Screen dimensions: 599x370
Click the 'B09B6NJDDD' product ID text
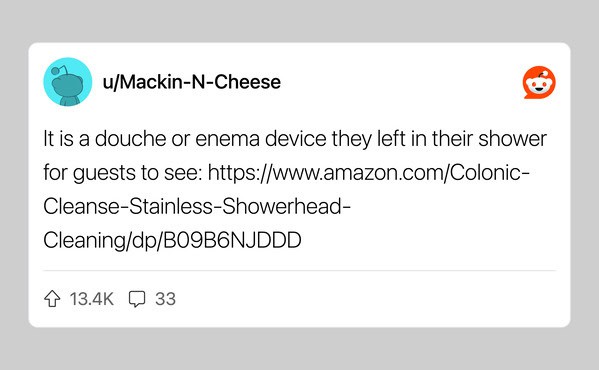pyautogui.click(x=233, y=241)
